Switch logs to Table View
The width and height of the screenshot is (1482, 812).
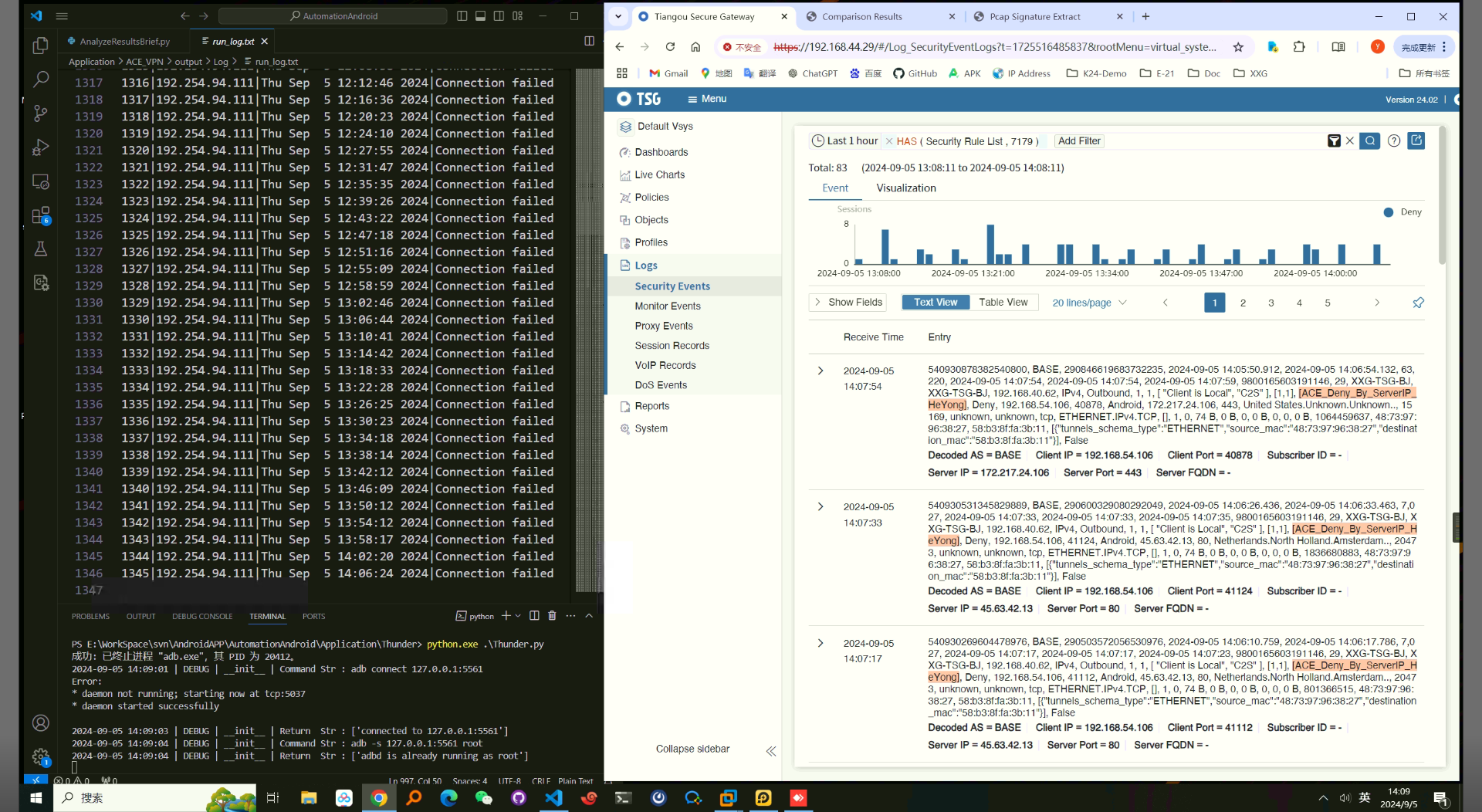point(1003,303)
